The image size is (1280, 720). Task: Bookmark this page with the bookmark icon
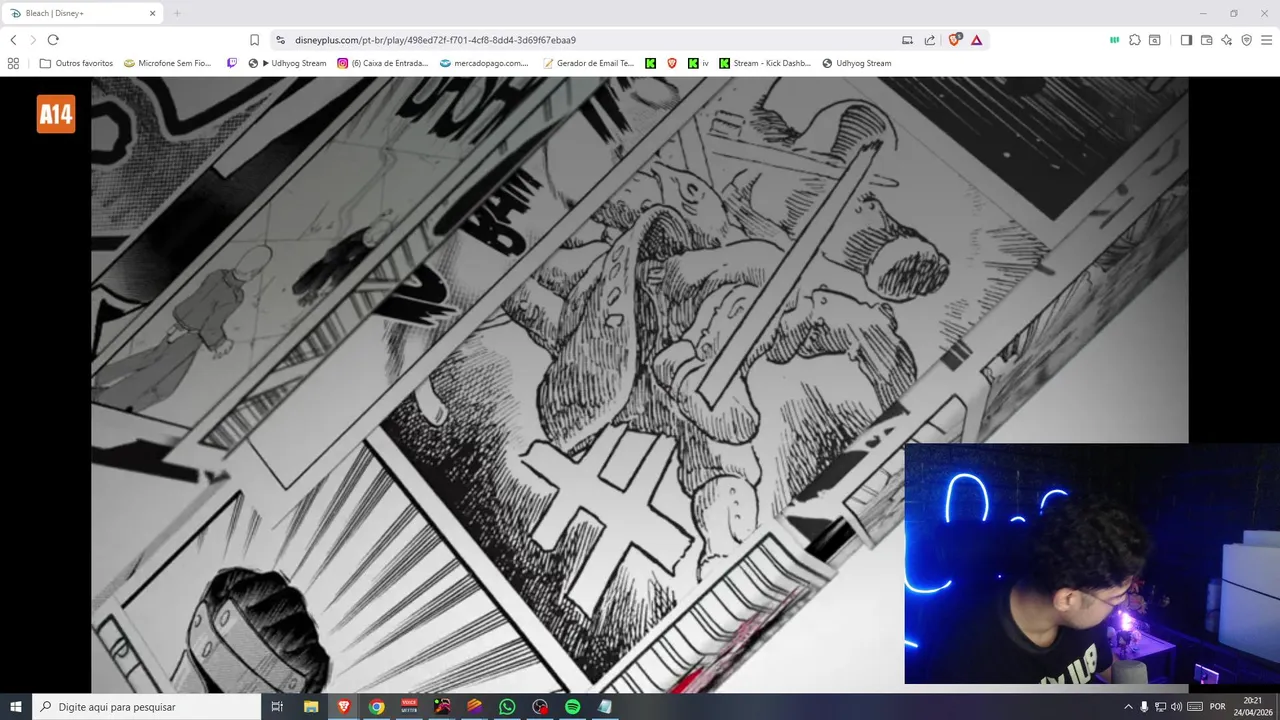(x=254, y=40)
